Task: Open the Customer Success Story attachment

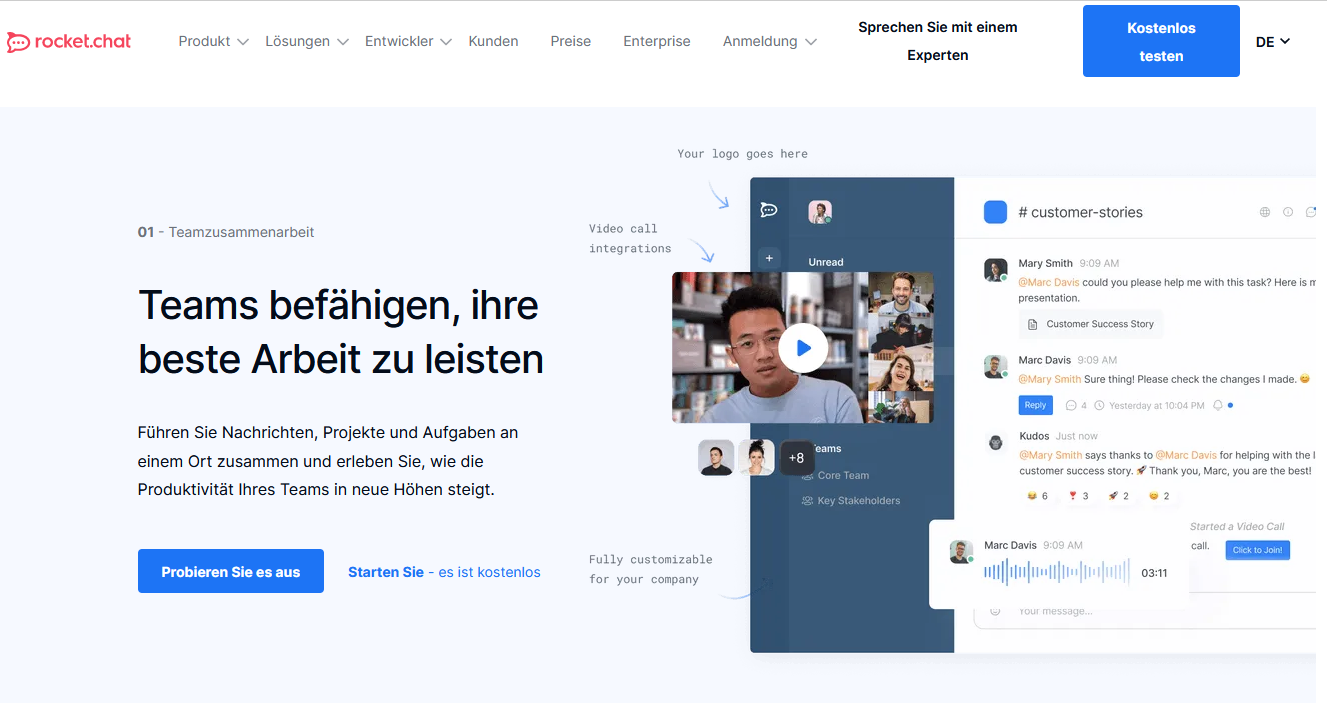Action: (x=1091, y=324)
